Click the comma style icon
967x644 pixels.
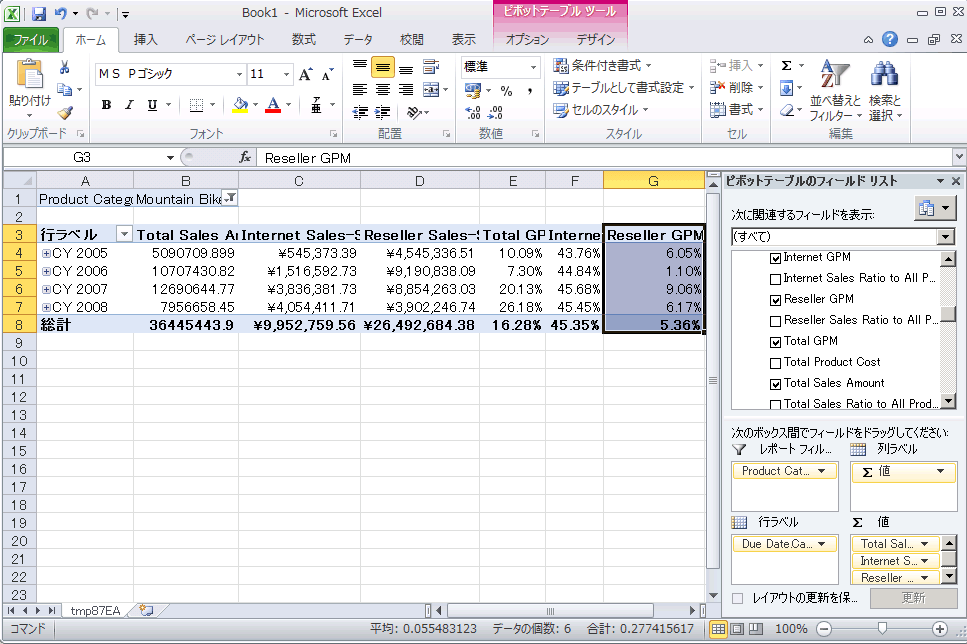[530, 91]
